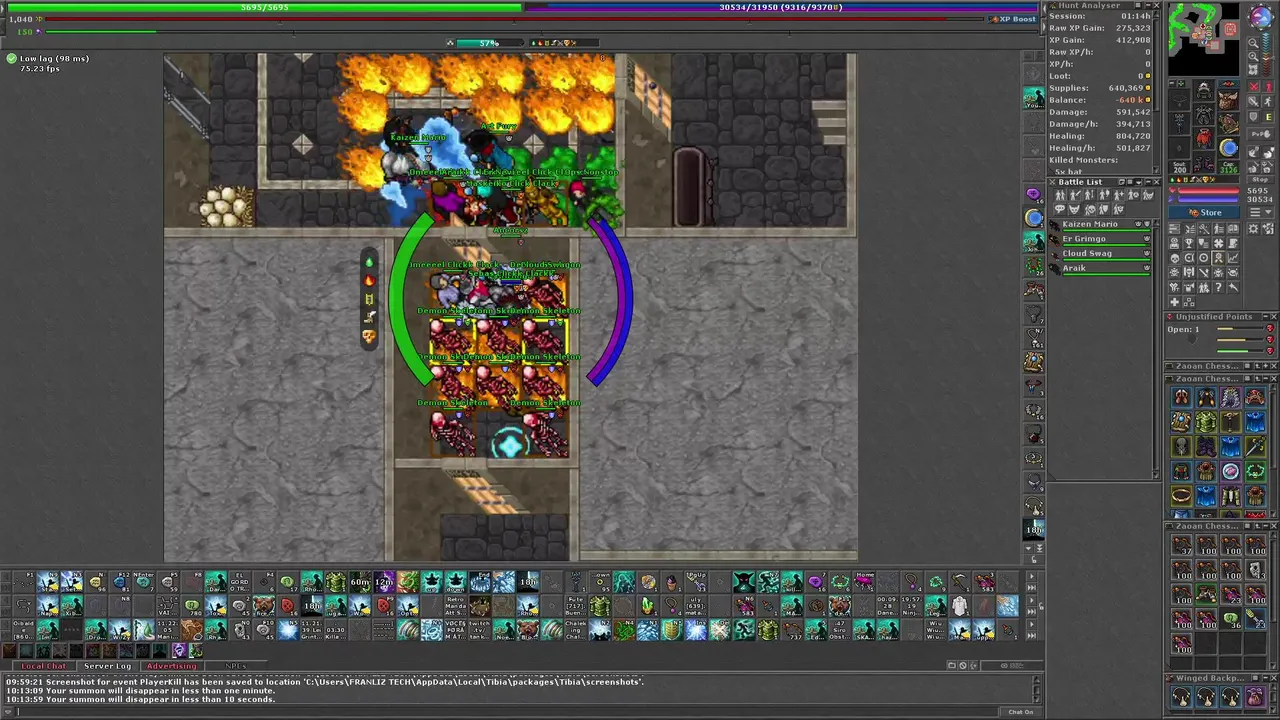
Task: Select Cloud Swag in Battle List
Action: click(x=1099, y=254)
